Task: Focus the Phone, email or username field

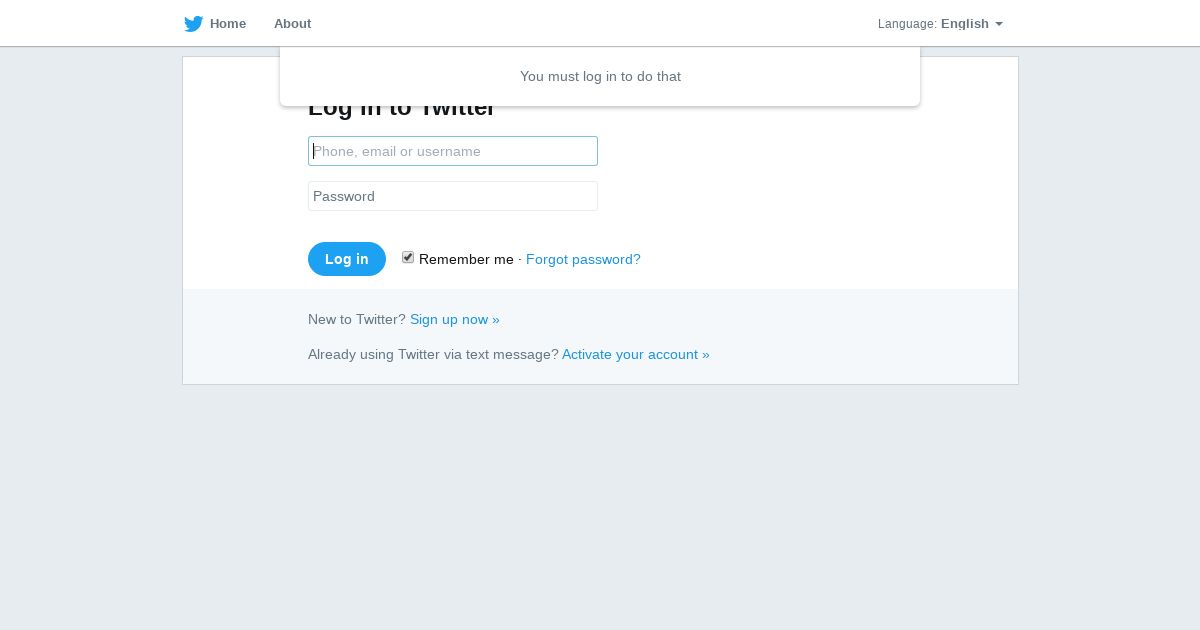Action: click(453, 151)
